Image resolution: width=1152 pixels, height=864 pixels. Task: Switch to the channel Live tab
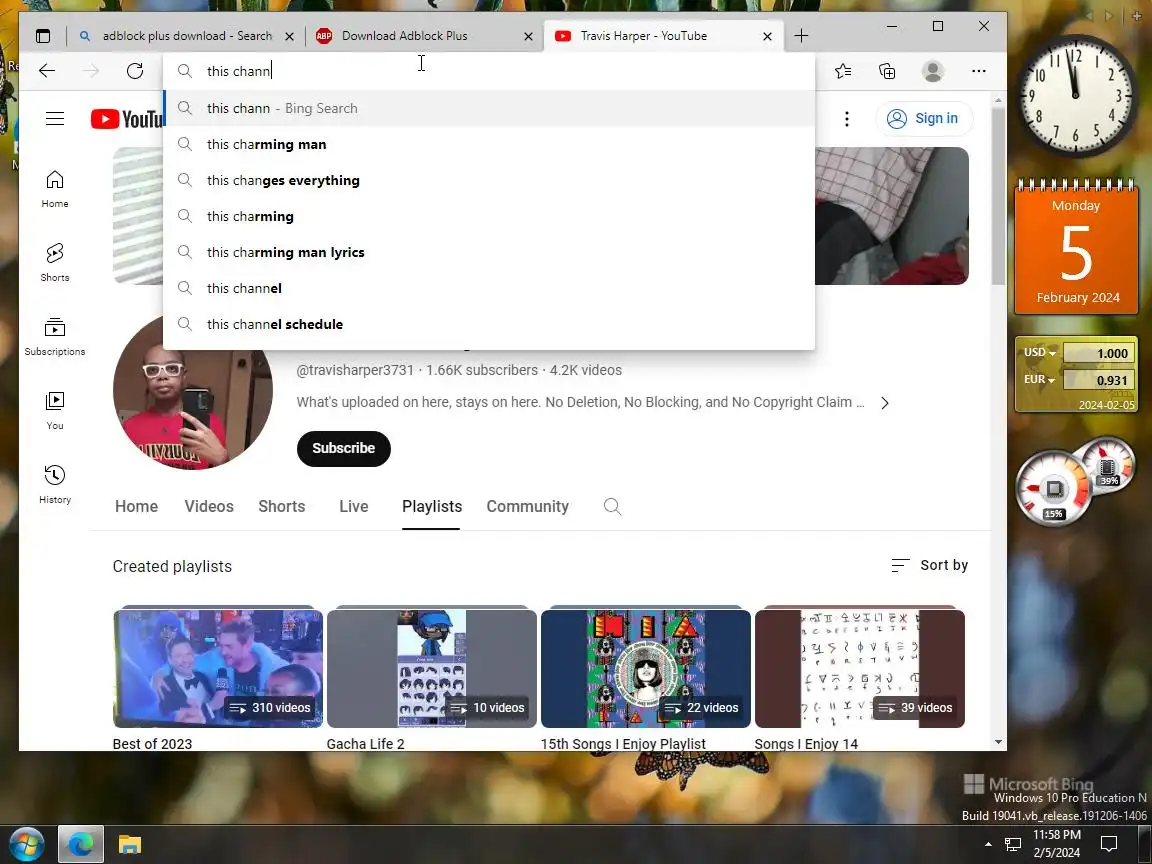click(x=353, y=506)
